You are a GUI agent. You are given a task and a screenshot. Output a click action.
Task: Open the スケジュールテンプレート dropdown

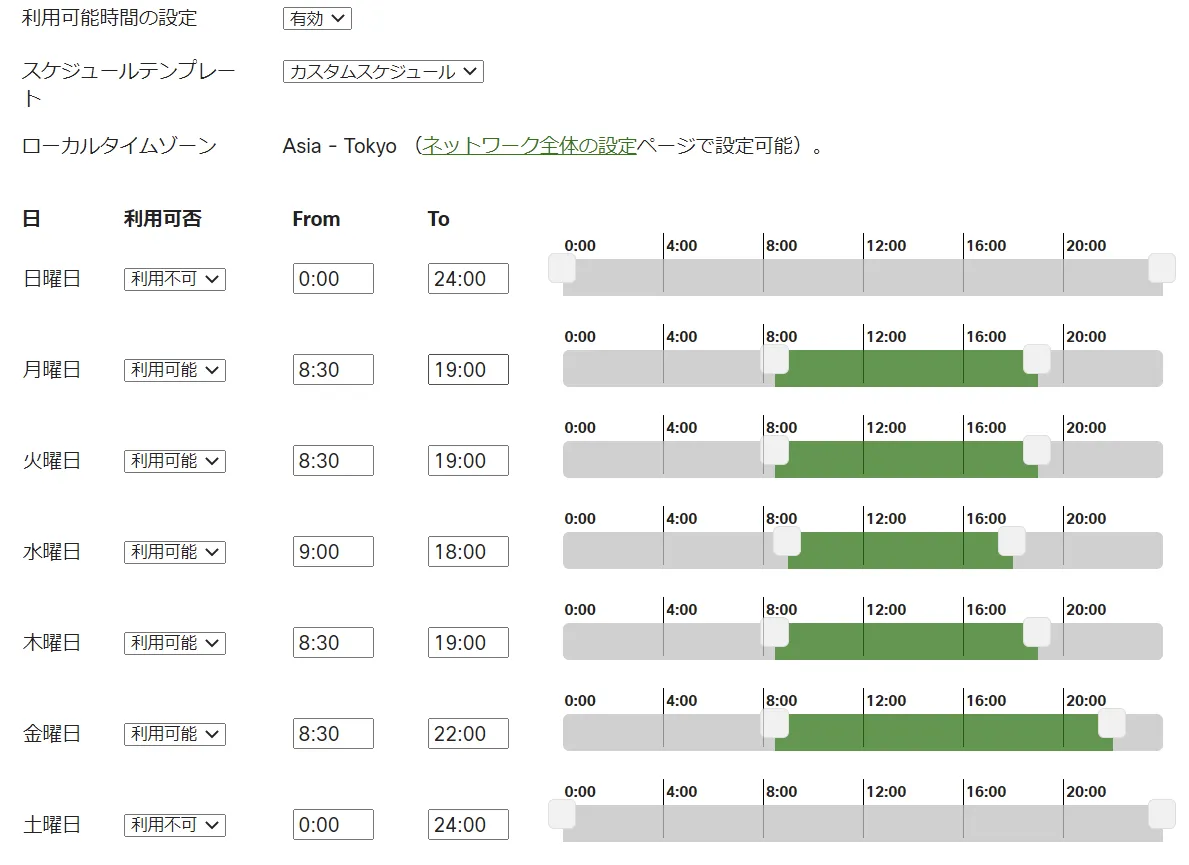[383, 72]
